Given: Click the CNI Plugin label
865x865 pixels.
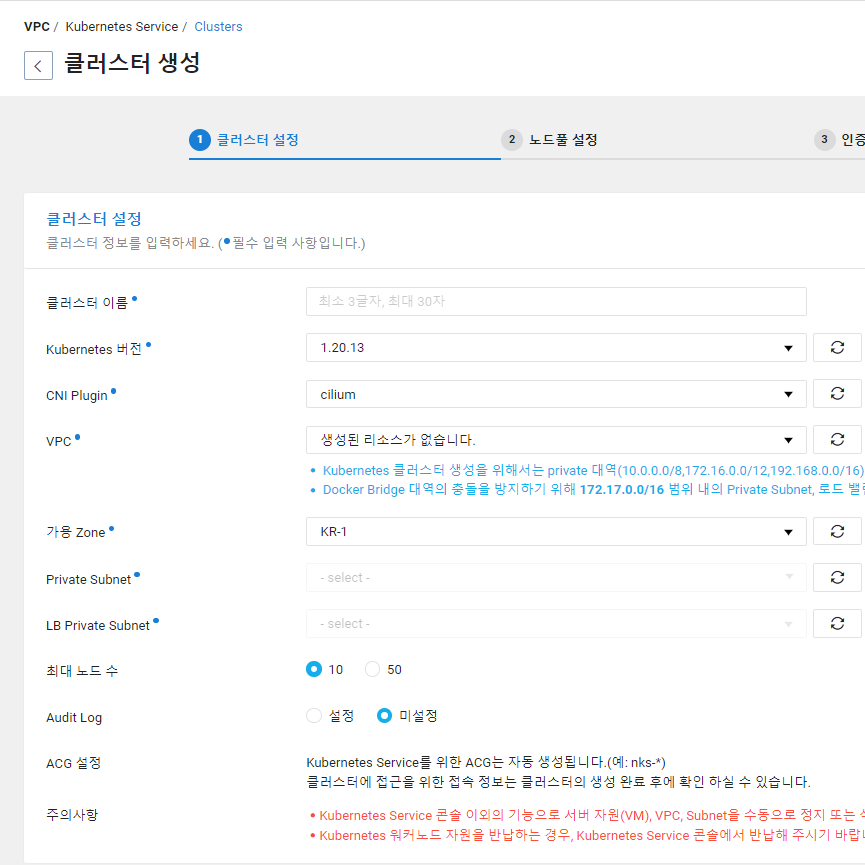Looking at the screenshot, I should click(x=77, y=396).
